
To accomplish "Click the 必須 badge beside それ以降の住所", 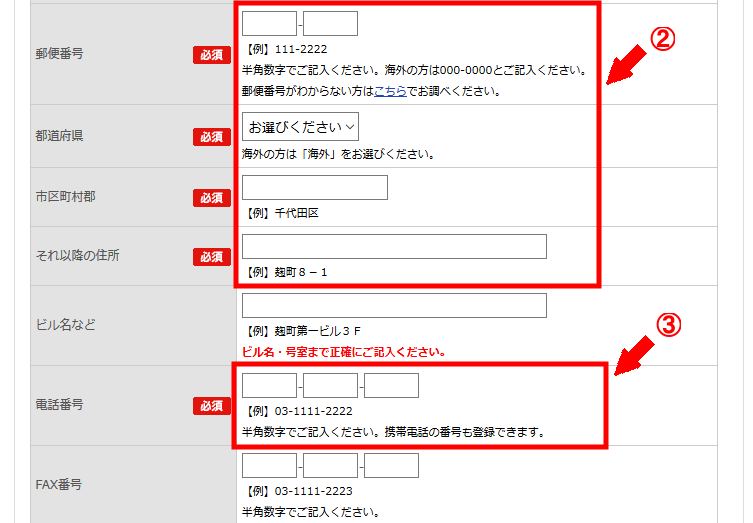I will 212,257.
